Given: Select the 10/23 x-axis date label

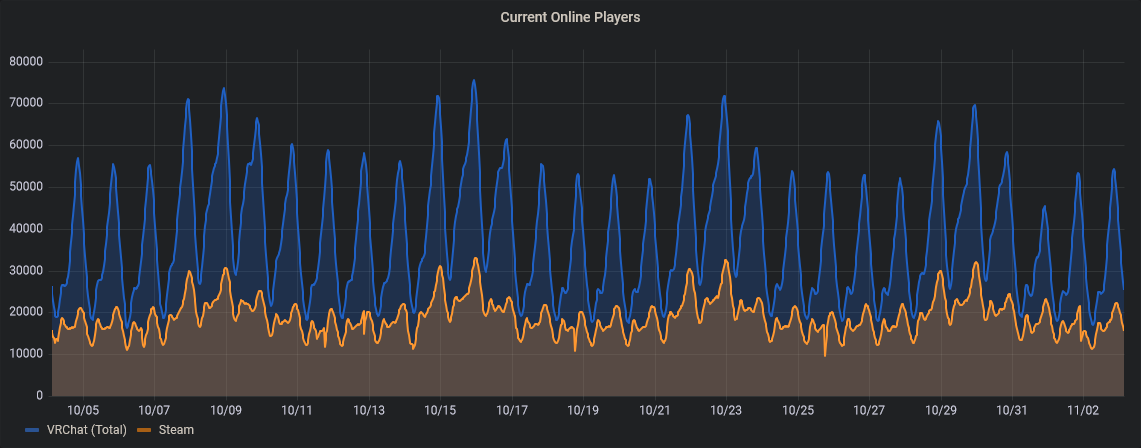Looking at the screenshot, I should (x=726, y=410).
